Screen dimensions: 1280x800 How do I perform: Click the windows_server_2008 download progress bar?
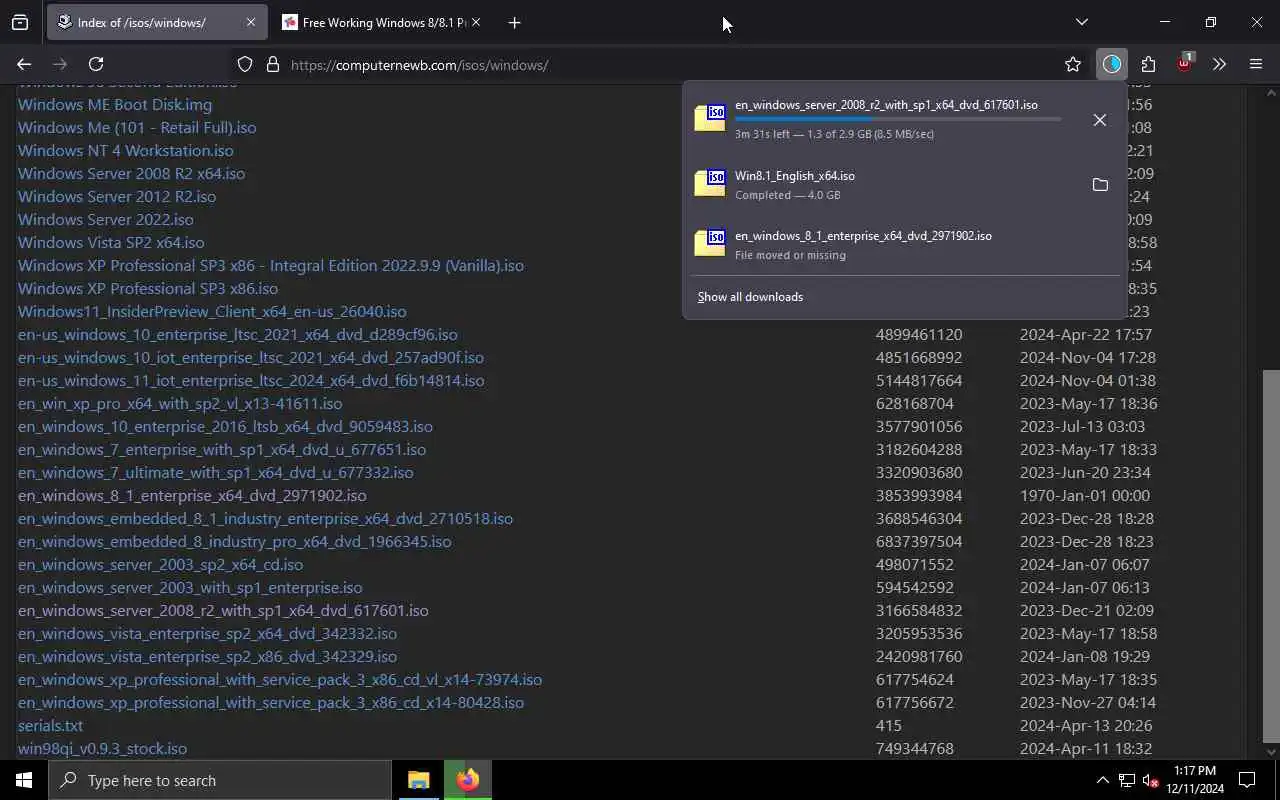pos(898,119)
